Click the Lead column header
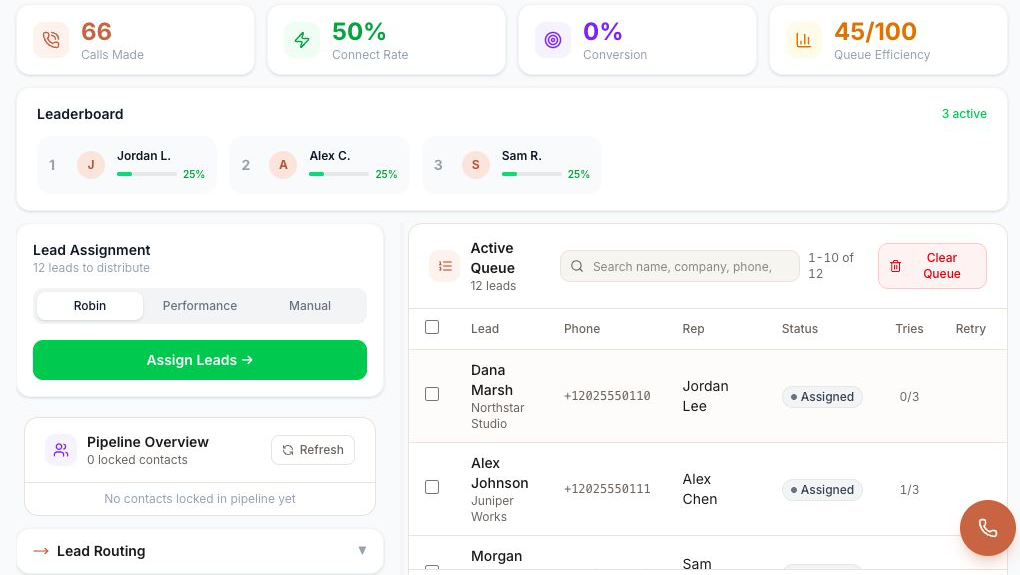 tap(485, 328)
